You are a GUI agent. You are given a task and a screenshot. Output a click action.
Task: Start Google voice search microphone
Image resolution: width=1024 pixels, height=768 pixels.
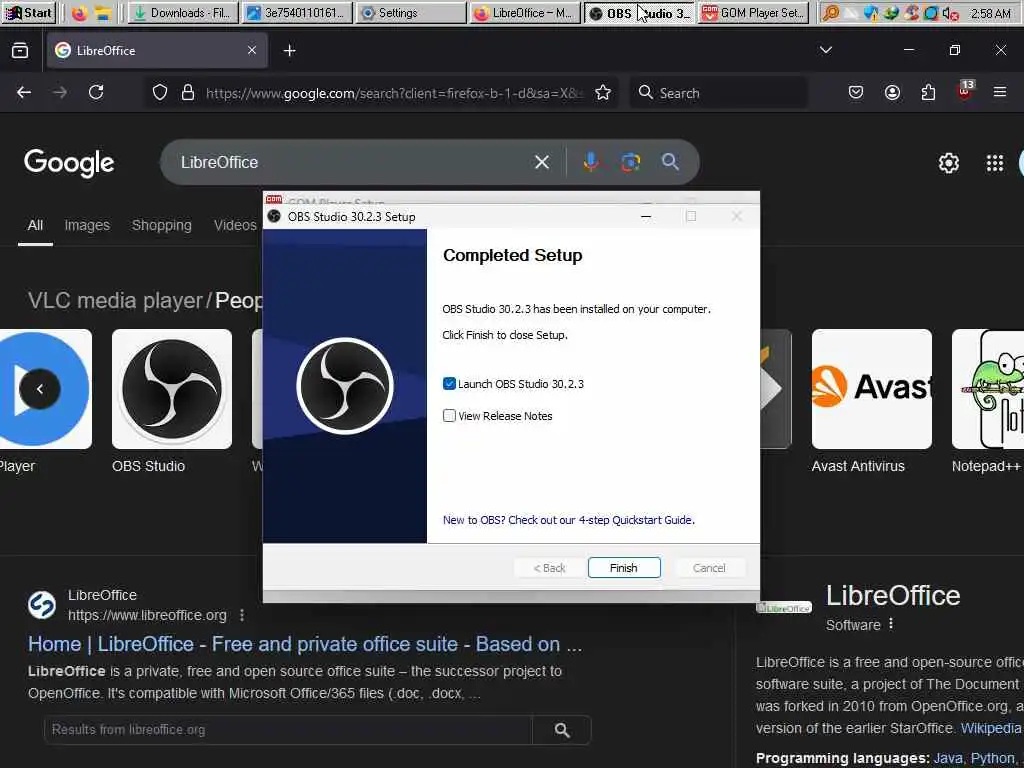pyautogui.click(x=590, y=162)
